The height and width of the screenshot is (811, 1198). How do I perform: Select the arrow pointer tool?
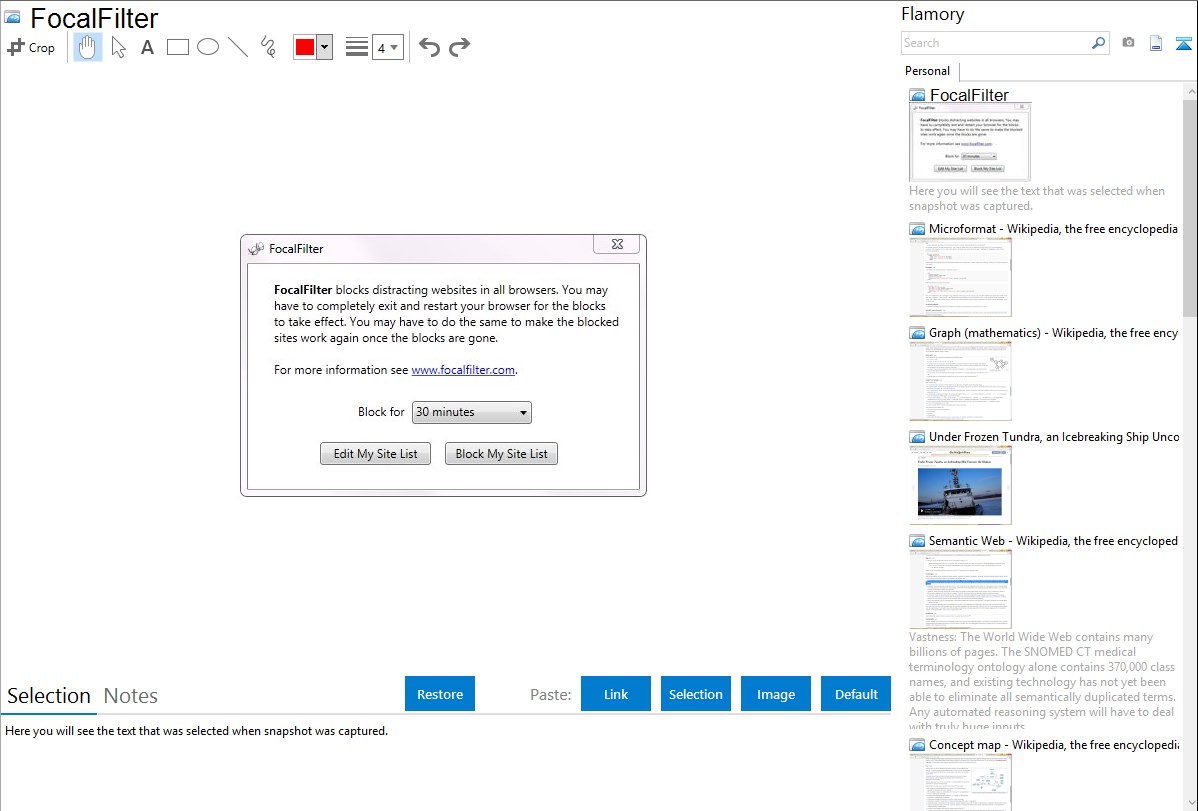click(118, 47)
